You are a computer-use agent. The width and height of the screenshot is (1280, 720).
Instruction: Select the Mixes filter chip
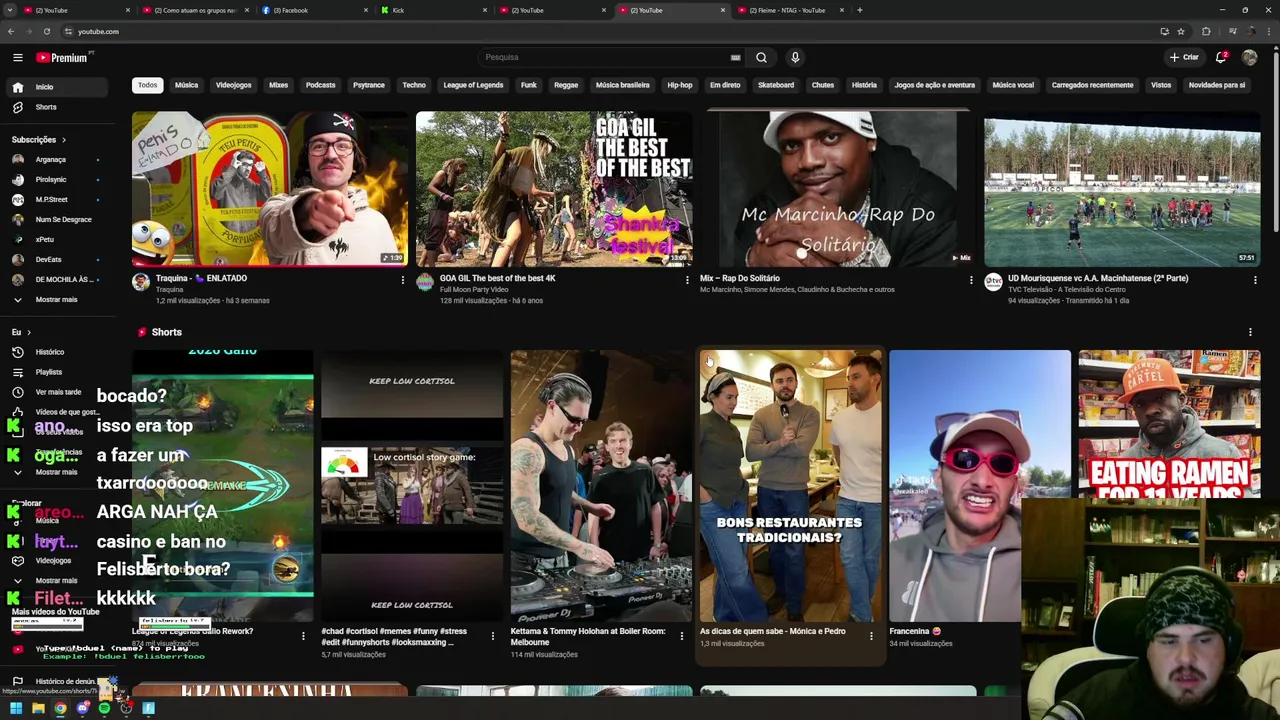[279, 85]
